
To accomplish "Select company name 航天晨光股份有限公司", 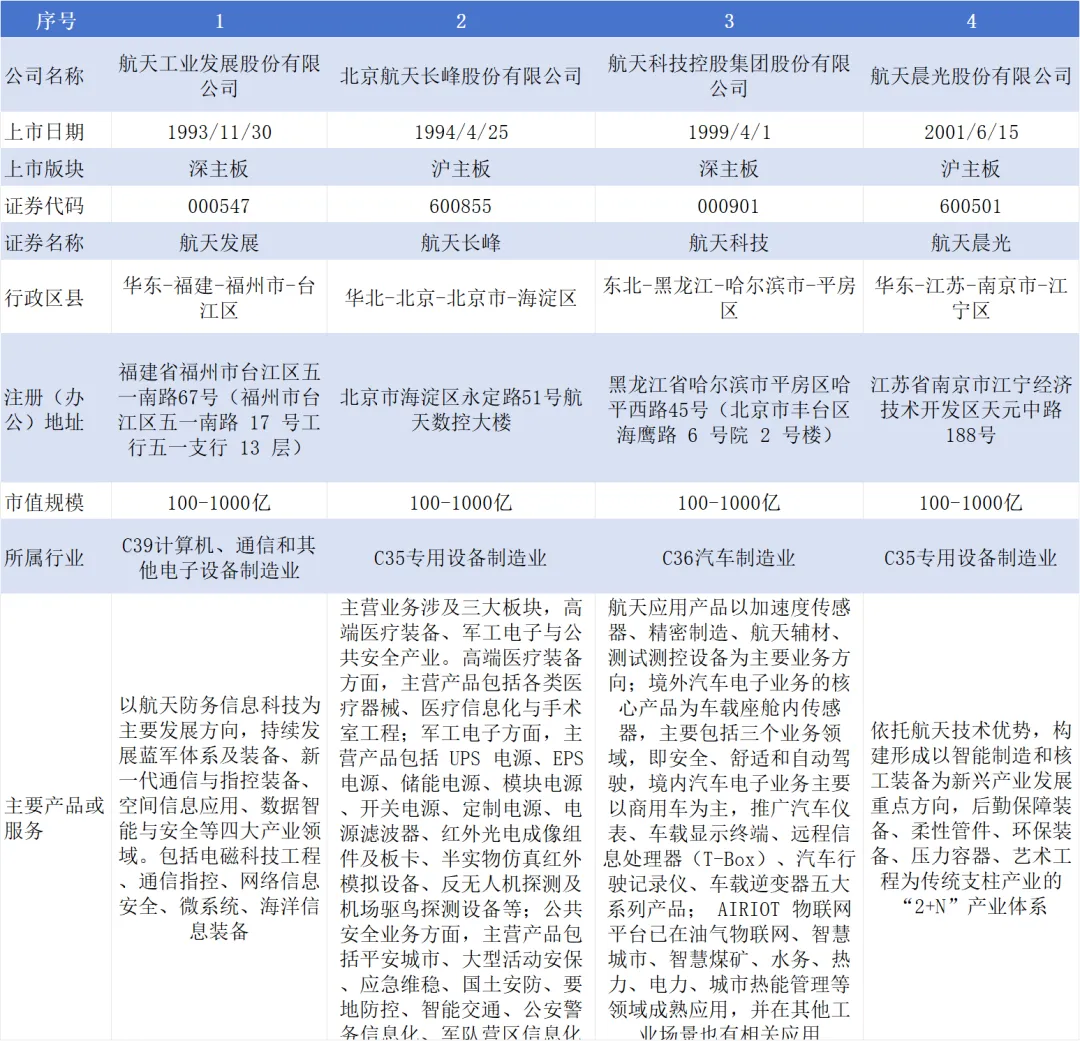I will click(971, 76).
